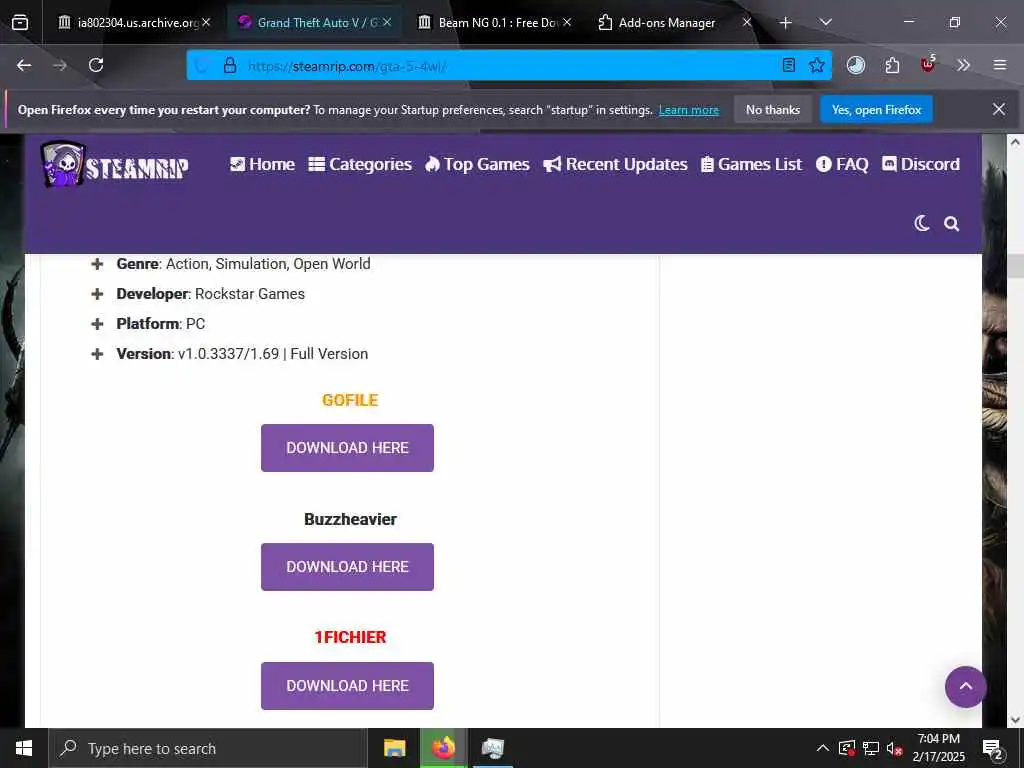Open the Discord menu link
1024x768 pixels.
(x=921, y=165)
